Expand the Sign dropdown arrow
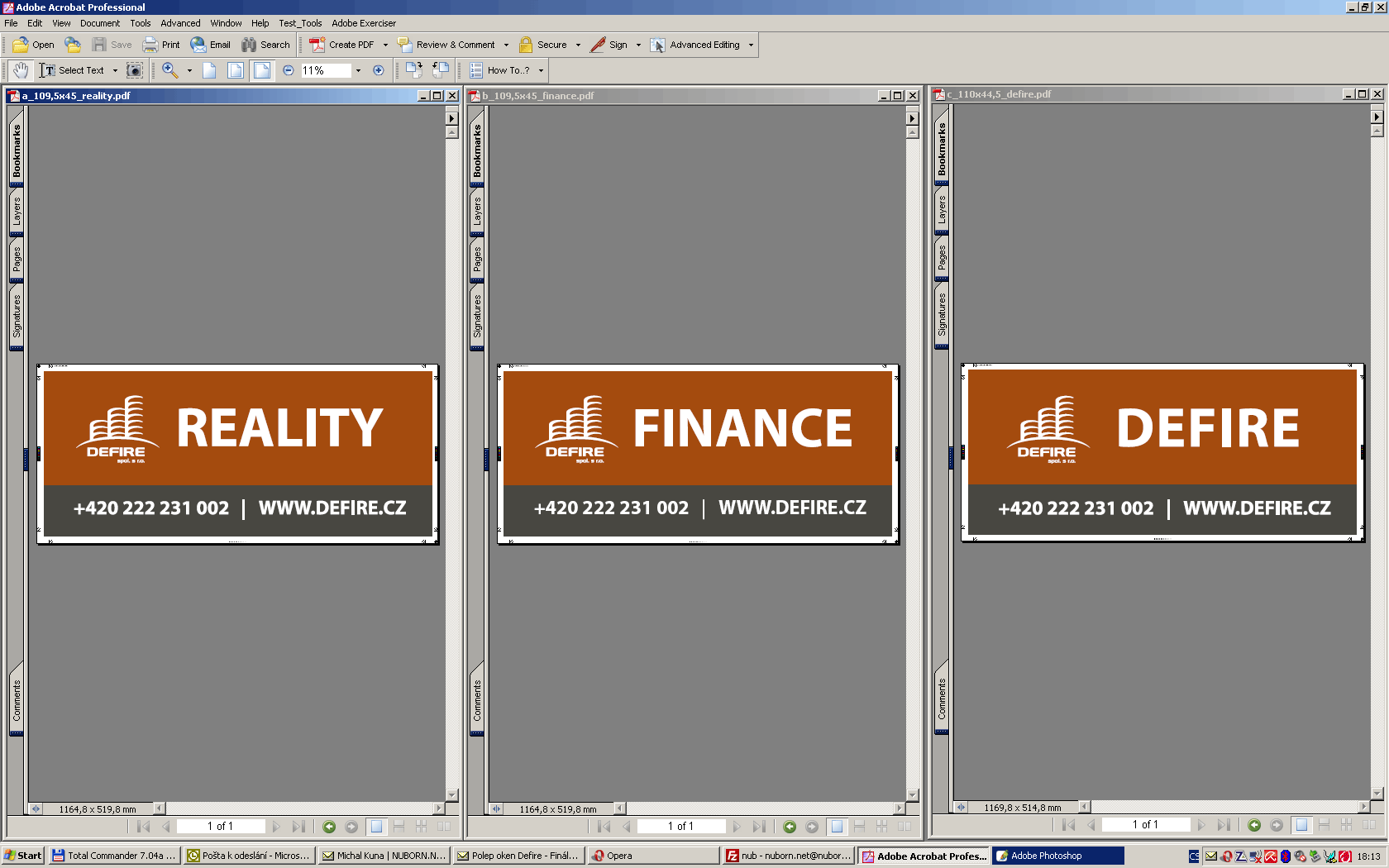This screenshot has height=868, width=1389. point(638,45)
